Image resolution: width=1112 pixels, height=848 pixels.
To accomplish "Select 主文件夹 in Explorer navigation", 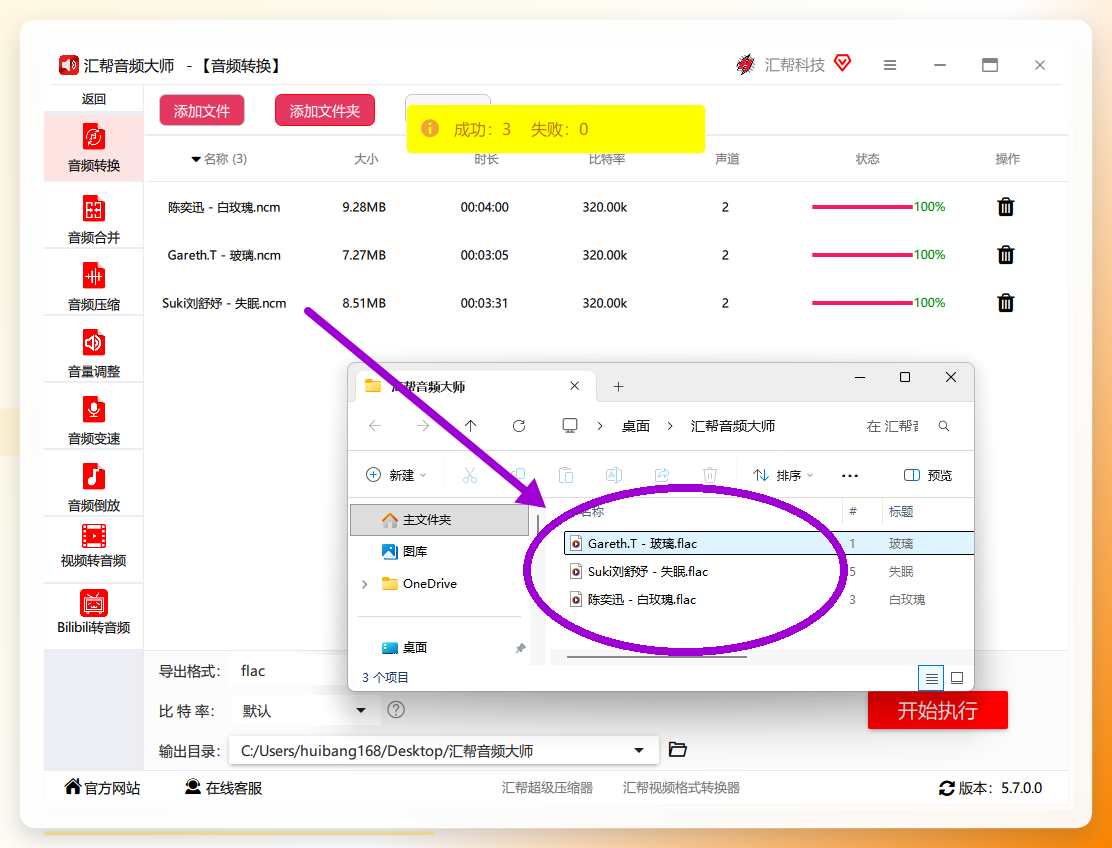I will pyautogui.click(x=440, y=520).
